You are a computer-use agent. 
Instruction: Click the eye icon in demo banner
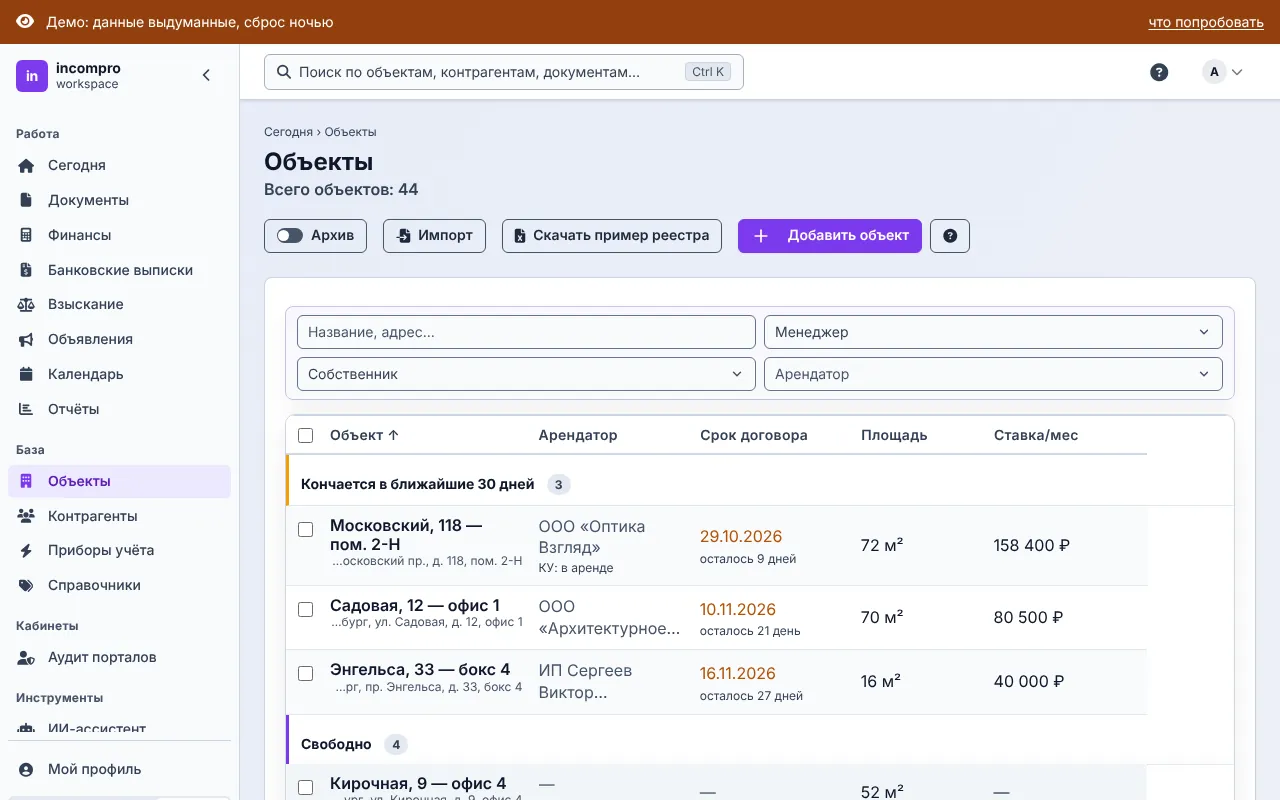coord(25,22)
